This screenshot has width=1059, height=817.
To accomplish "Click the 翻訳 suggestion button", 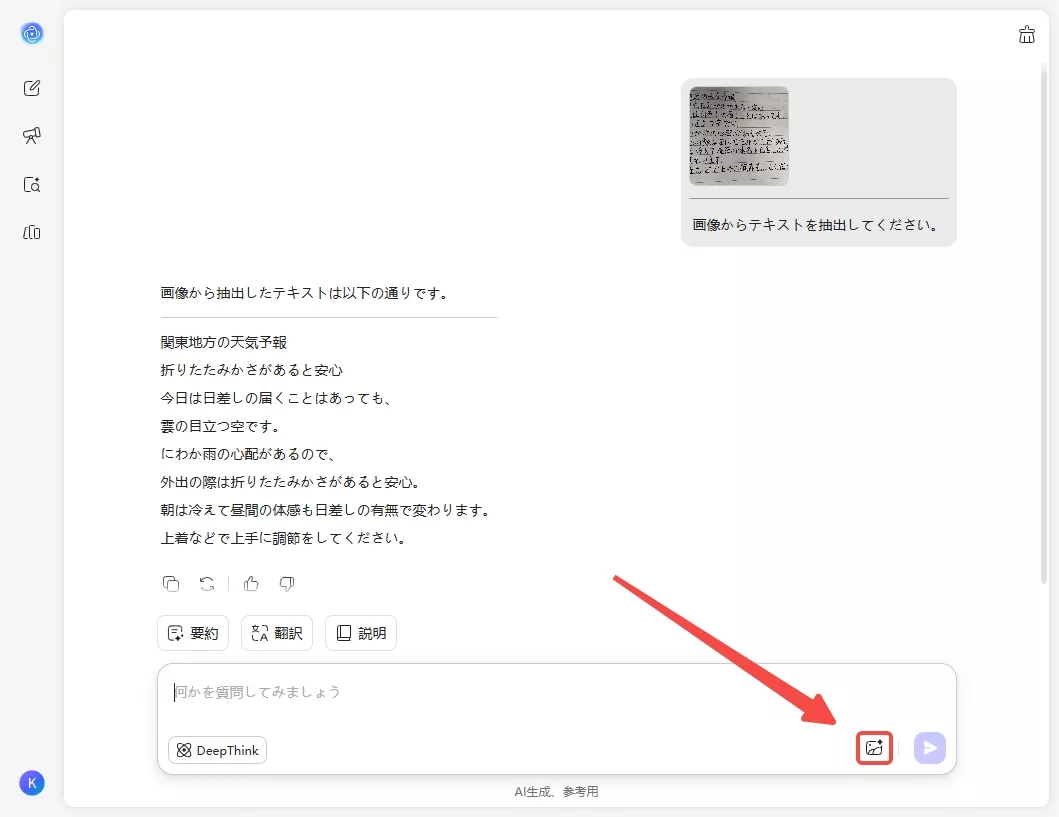I will (x=276, y=632).
